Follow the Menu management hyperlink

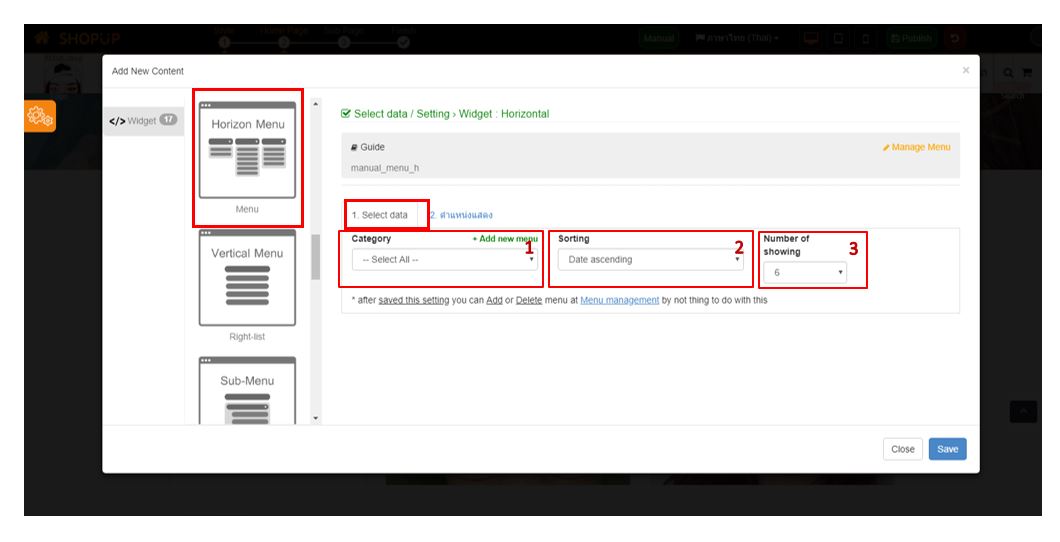[x=619, y=300]
